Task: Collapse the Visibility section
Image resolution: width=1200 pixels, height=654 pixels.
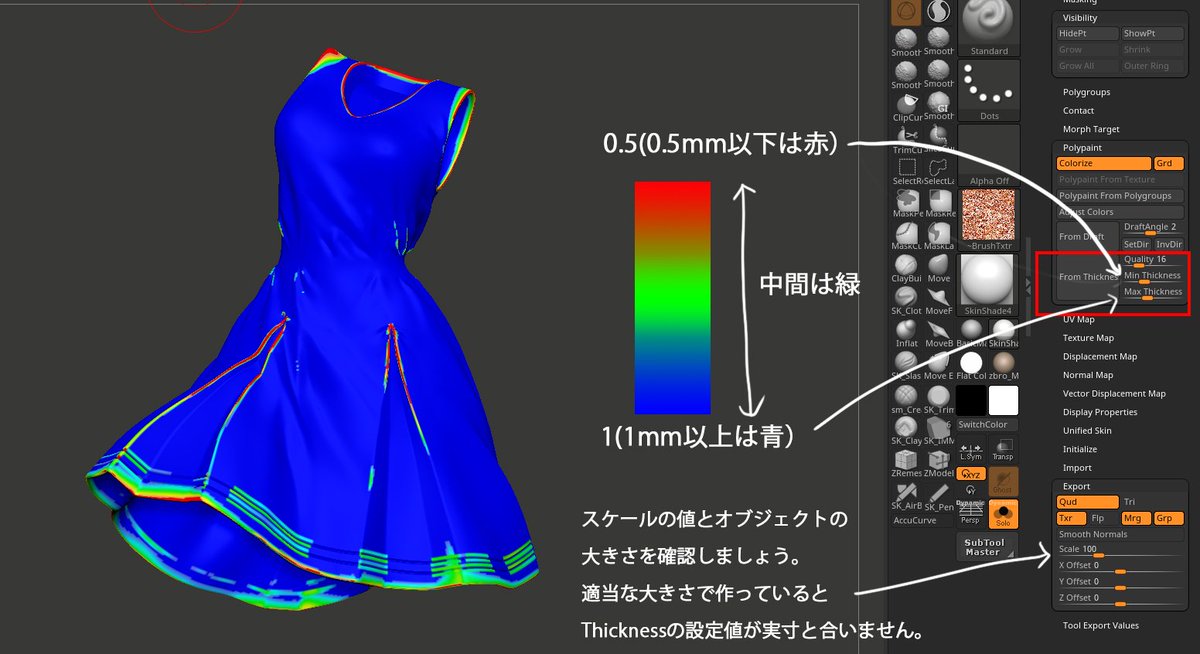Action: 1080,18
